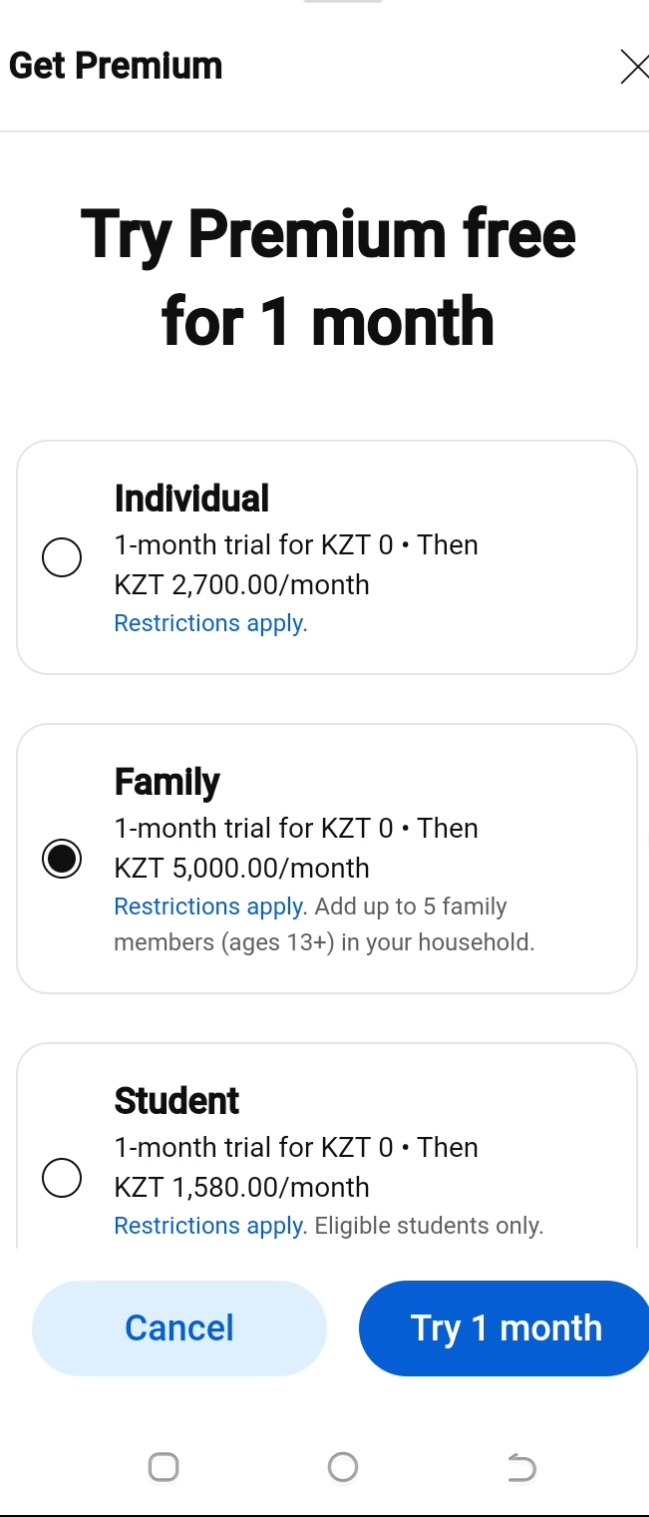
Task: Tap the Get Premium header title
Action: click(x=116, y=66)
